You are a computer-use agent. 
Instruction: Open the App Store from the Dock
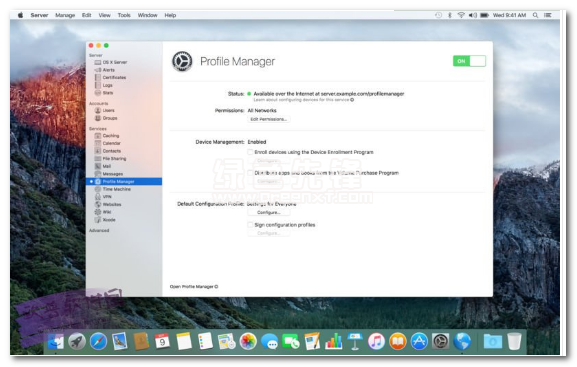click(419, 342)
